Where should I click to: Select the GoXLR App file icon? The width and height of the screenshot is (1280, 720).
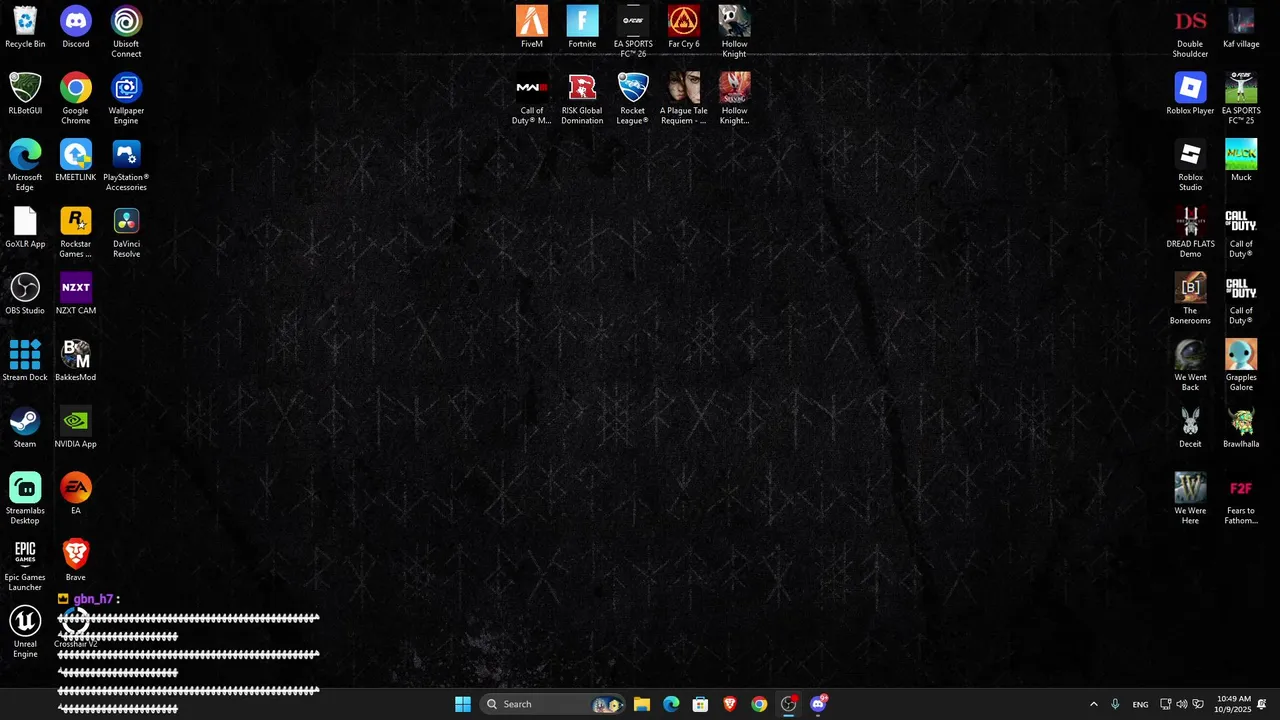[x=25, y=227]
